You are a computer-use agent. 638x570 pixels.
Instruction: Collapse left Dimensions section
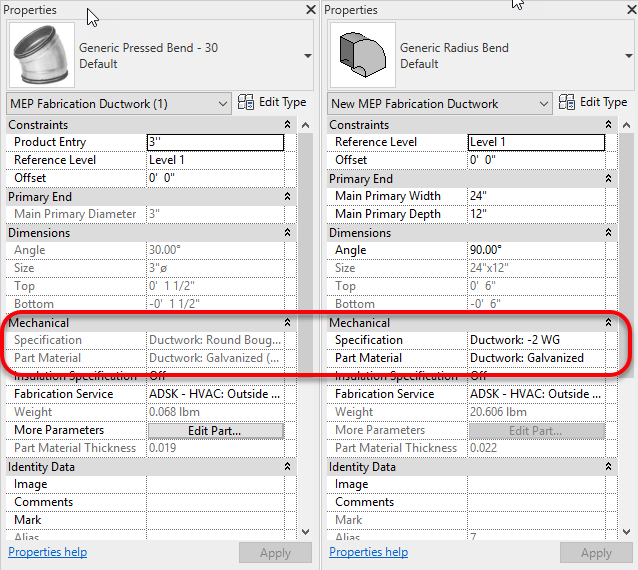tap(288, 233)
